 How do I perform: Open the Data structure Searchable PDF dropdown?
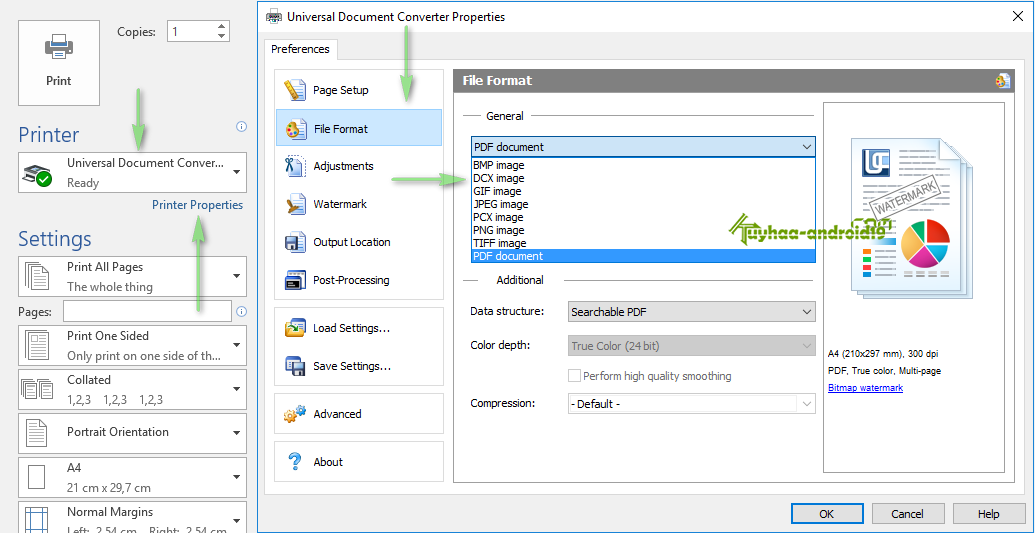692,312
